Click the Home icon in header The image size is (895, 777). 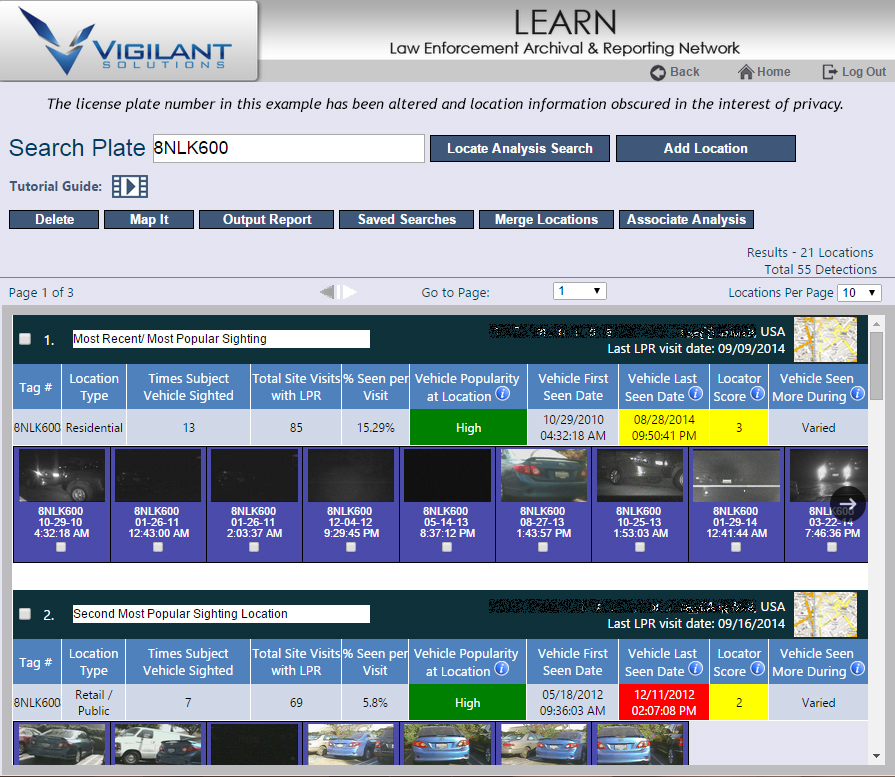point(746,72)
